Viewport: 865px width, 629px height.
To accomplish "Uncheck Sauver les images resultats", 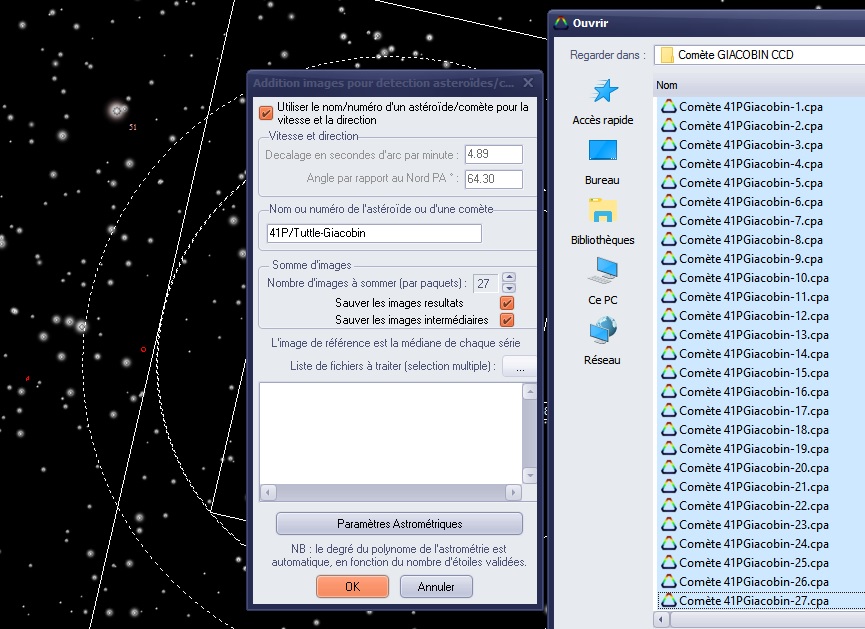I will pos(507,303).
